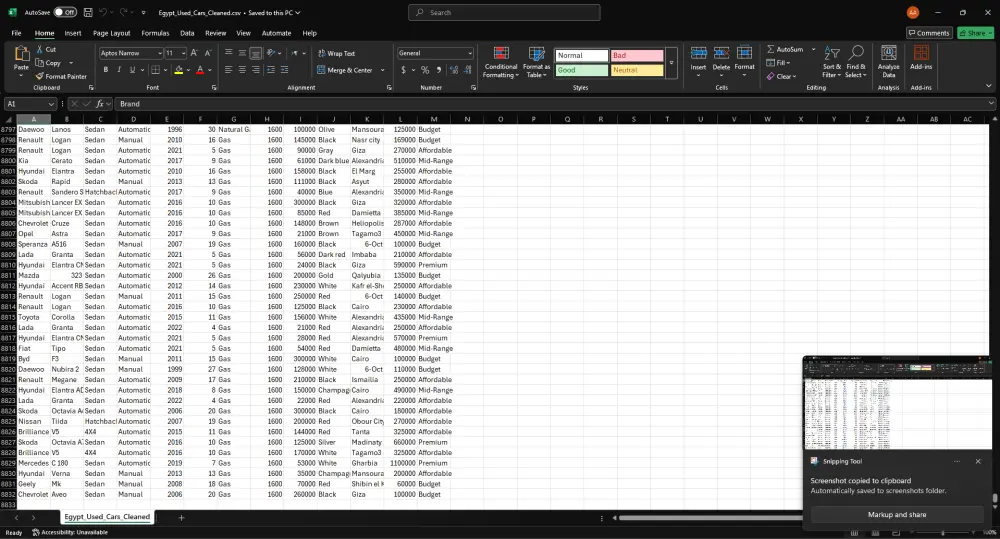Switch to the Formulas tab
This screenshot has width=1000, height=539.
click(x=155, y=33)
